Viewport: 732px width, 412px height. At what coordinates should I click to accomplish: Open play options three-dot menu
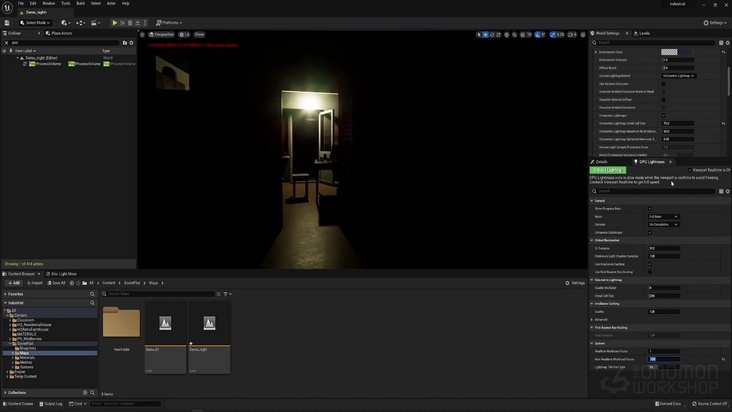pos(145,22)
